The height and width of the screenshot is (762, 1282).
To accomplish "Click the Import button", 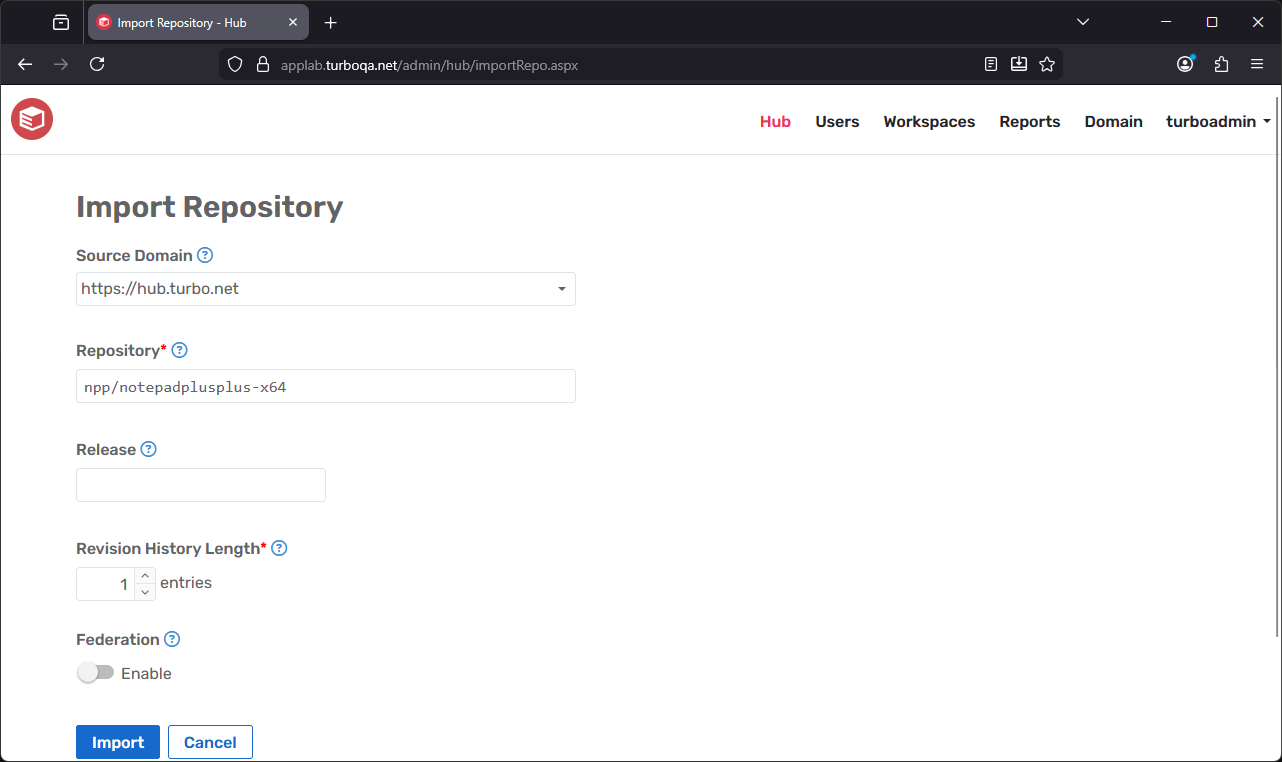I will (x=117, y=742).
